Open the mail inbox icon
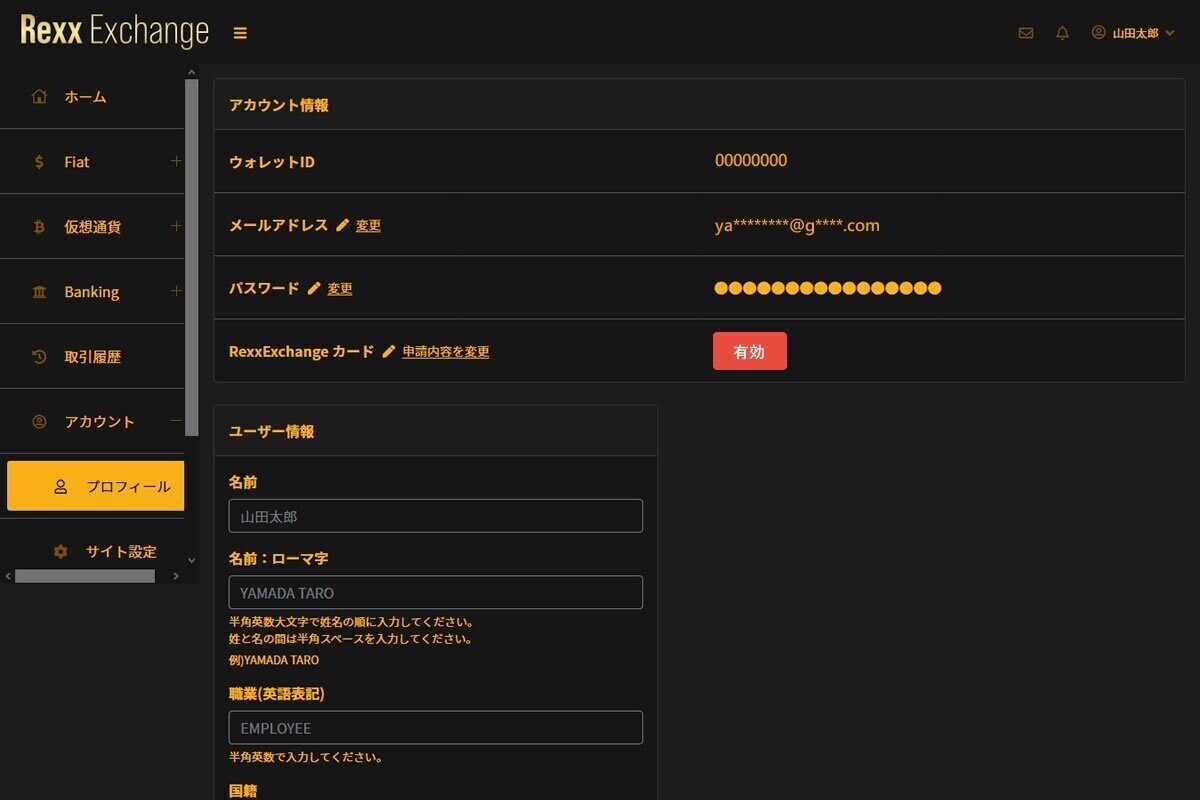 tap(1025, 32)
